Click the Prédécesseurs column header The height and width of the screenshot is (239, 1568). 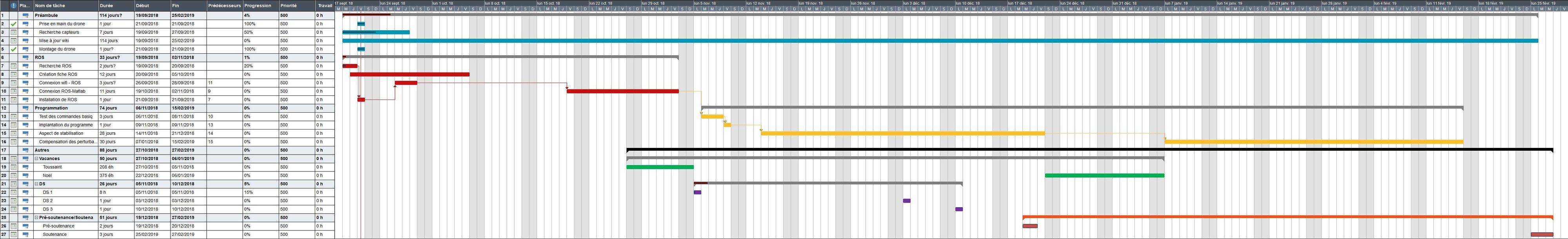[223, 5]
